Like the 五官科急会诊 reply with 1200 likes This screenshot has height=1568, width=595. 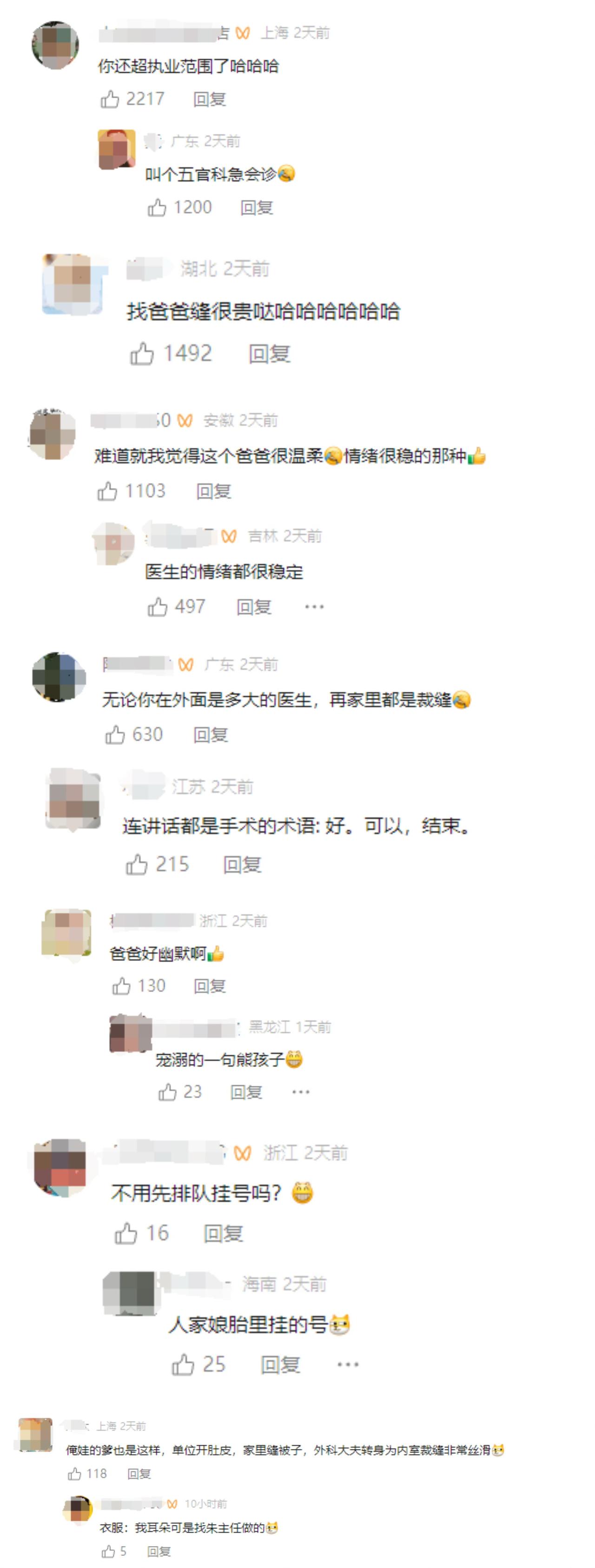(x=157, y=208)
